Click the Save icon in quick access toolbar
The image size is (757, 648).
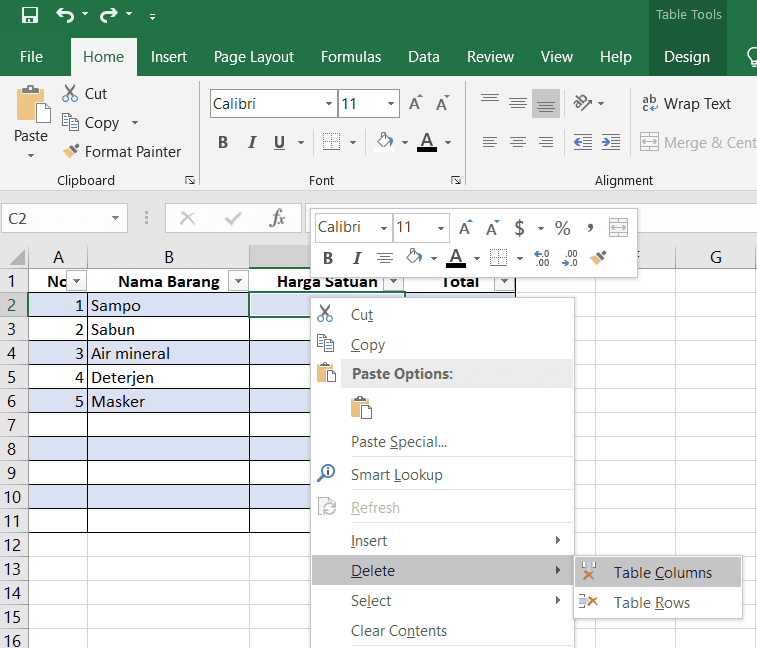(30, 15)
